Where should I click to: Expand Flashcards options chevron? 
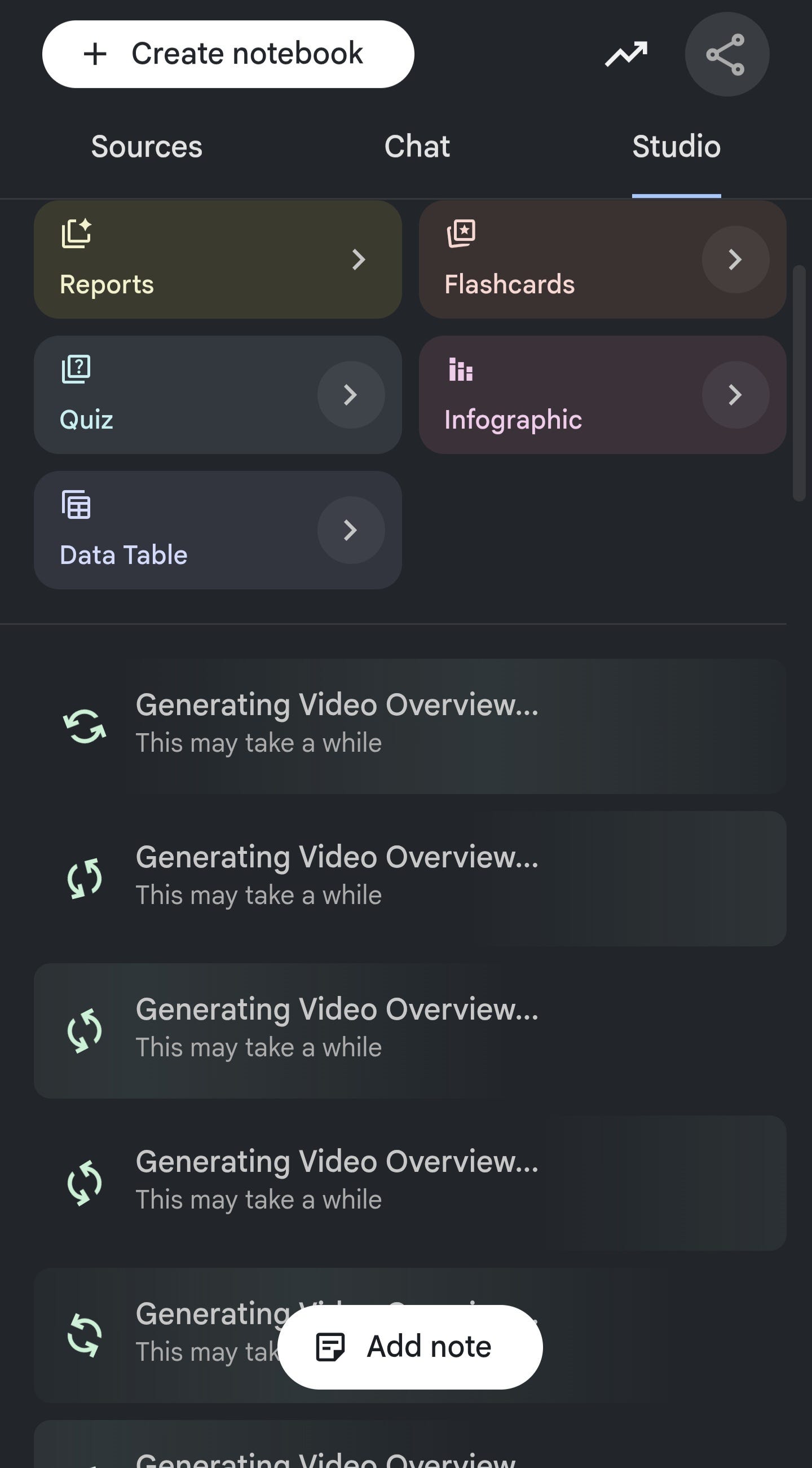point(735,259)
